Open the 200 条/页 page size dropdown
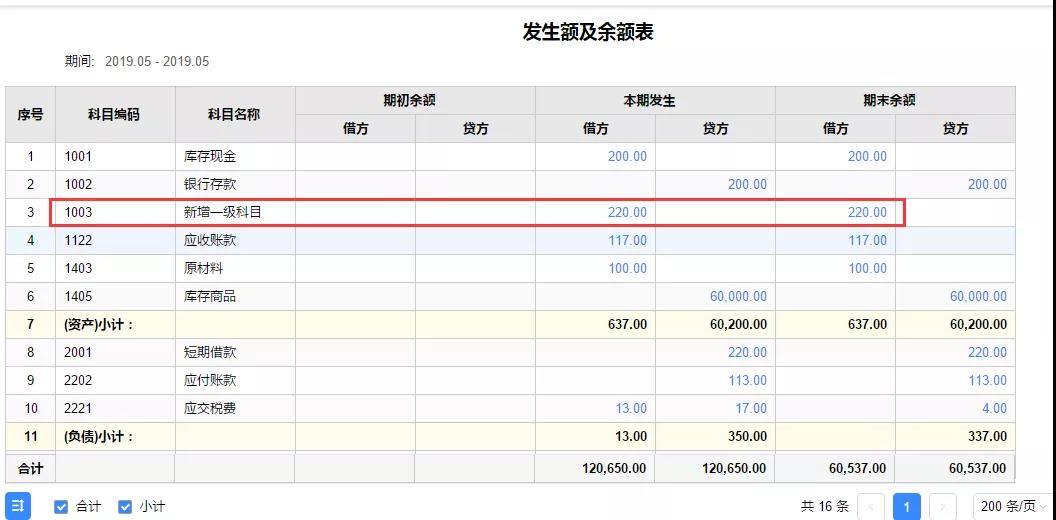 pos(1012,507)
